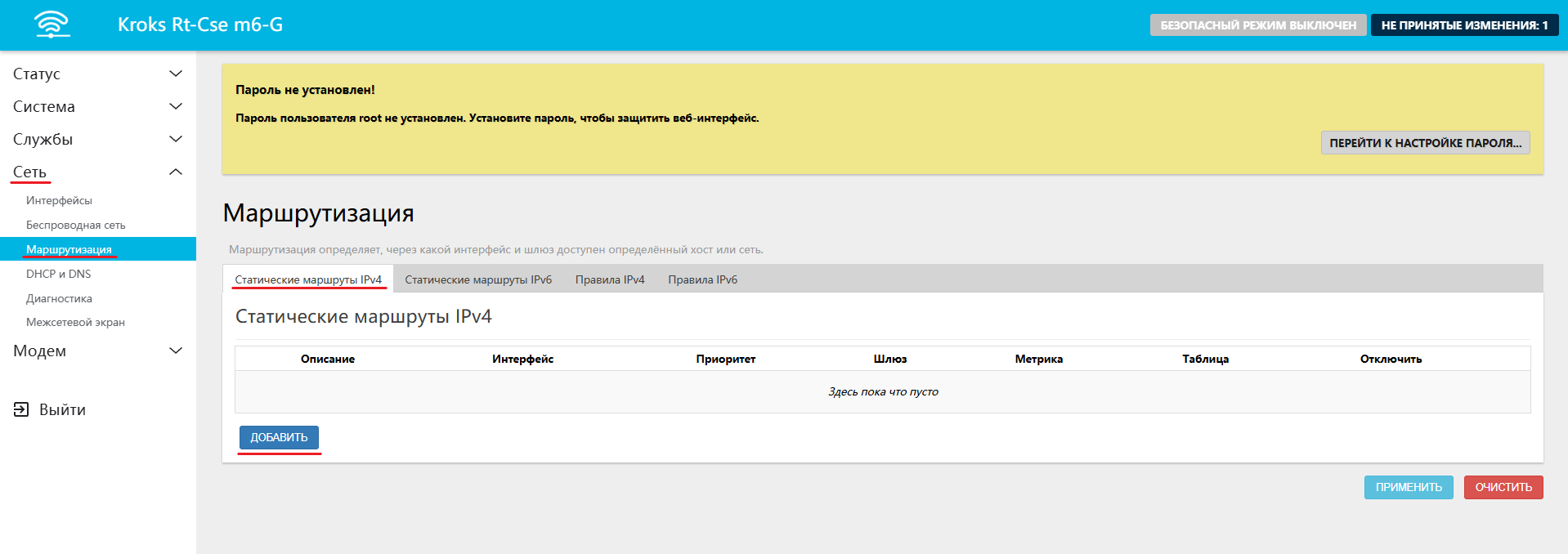Click the Применить button

click(1408, 487)
